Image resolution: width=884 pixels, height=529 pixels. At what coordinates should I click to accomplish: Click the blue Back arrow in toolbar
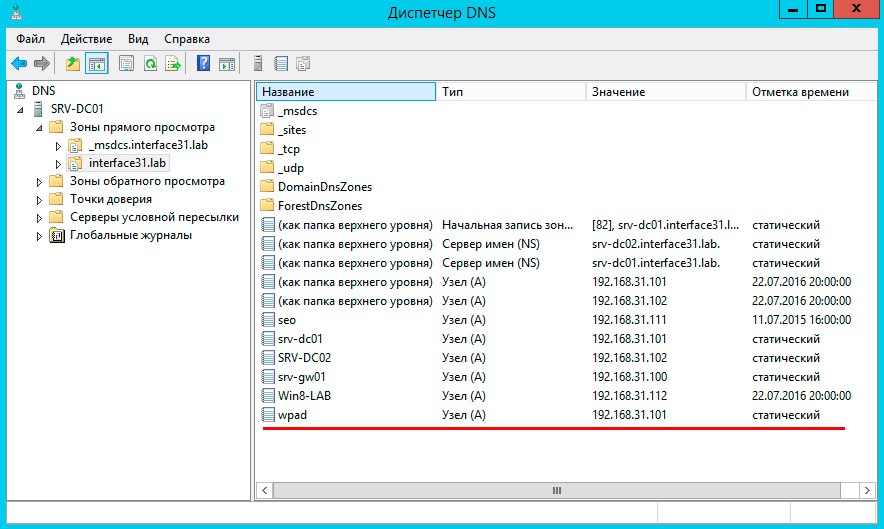tap(19, 64)
